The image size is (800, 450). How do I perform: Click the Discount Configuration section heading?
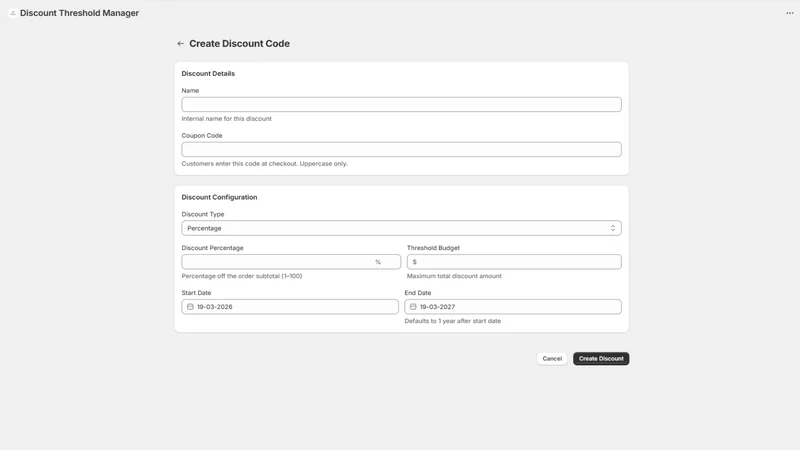pyautogui.click(x=219, y=197)
